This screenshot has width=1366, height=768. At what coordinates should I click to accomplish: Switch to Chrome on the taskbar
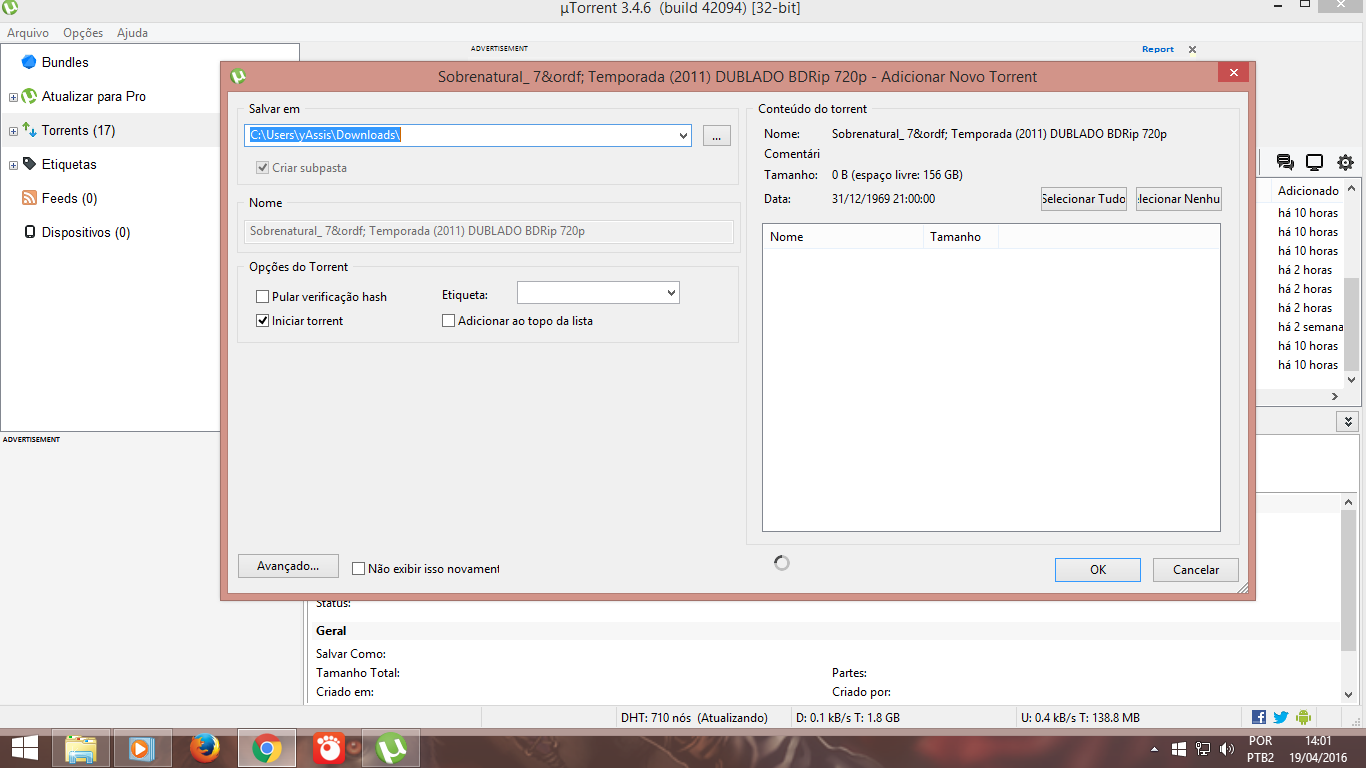[267, 748]
